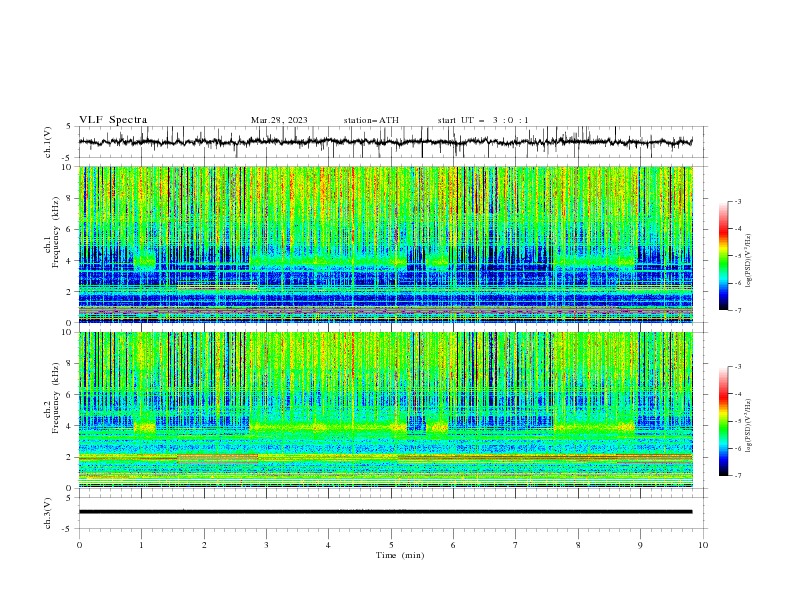Click tick label "3" on the Time axis

[266, 545]
